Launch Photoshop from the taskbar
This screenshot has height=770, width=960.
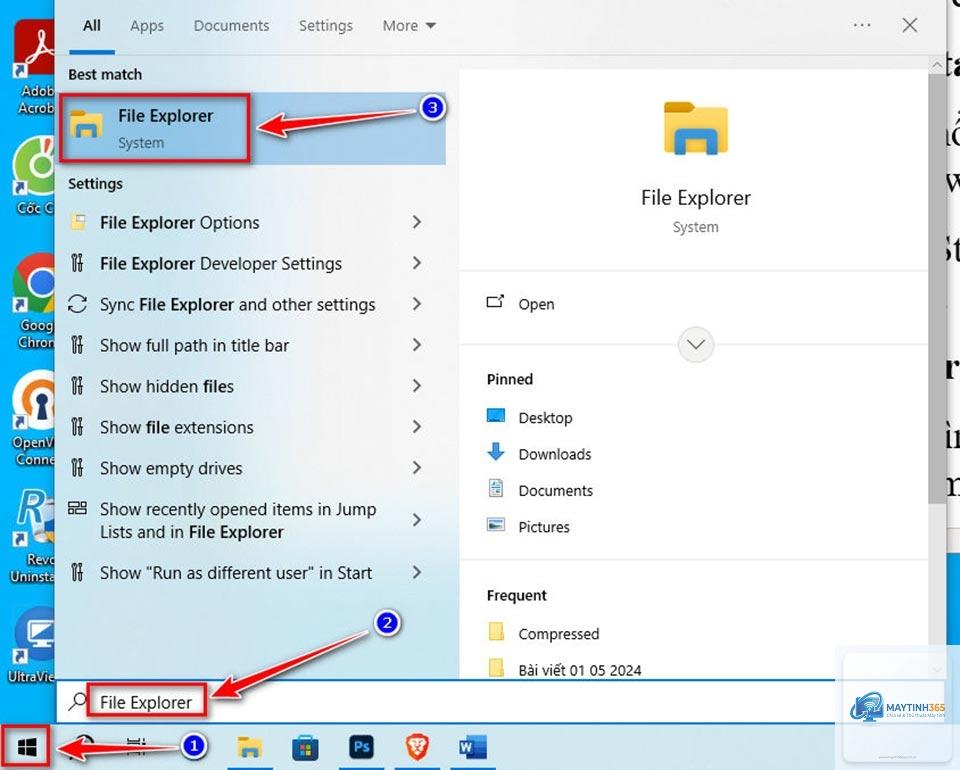pos(361,747)
